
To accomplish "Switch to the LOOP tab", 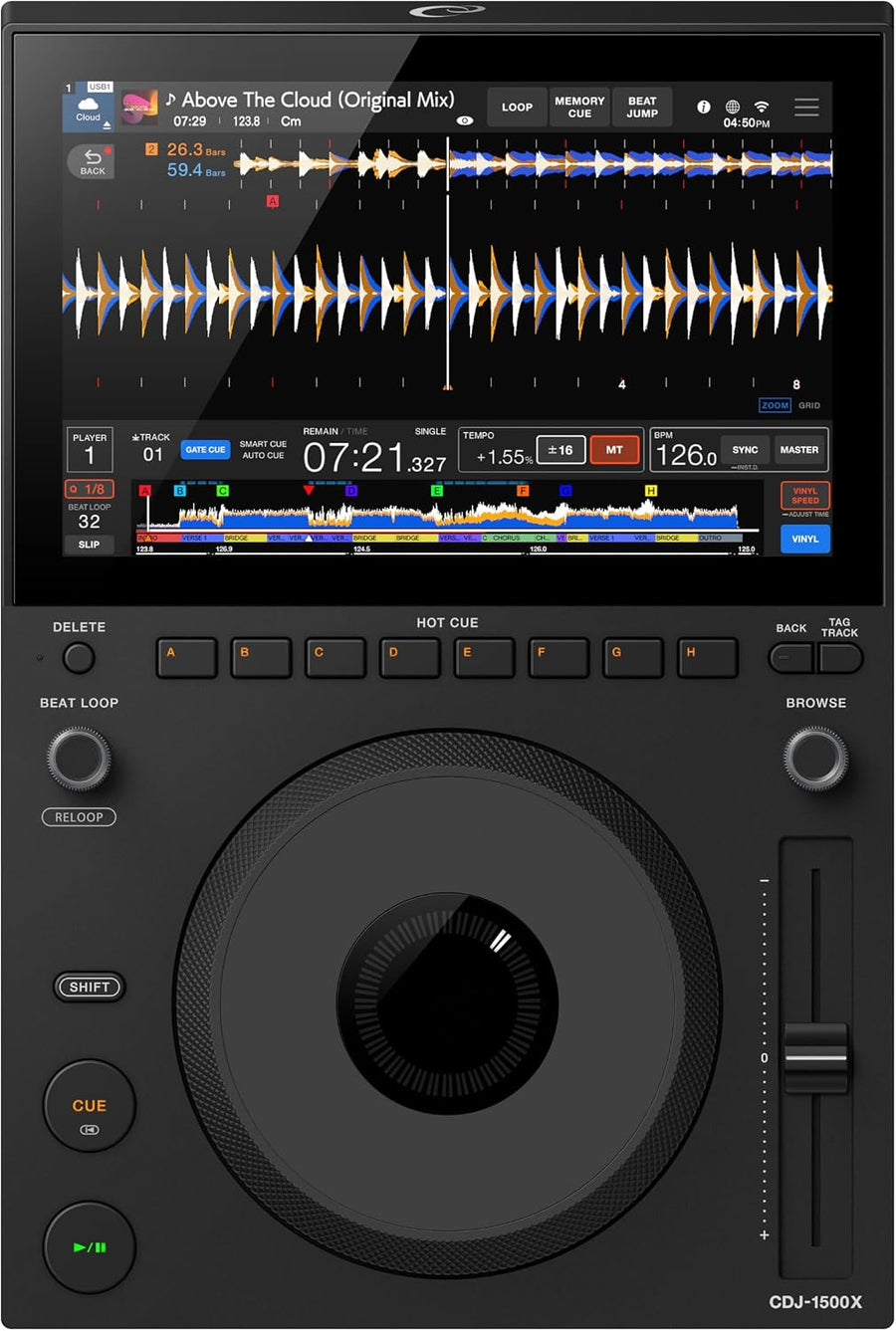I will 517,107.
